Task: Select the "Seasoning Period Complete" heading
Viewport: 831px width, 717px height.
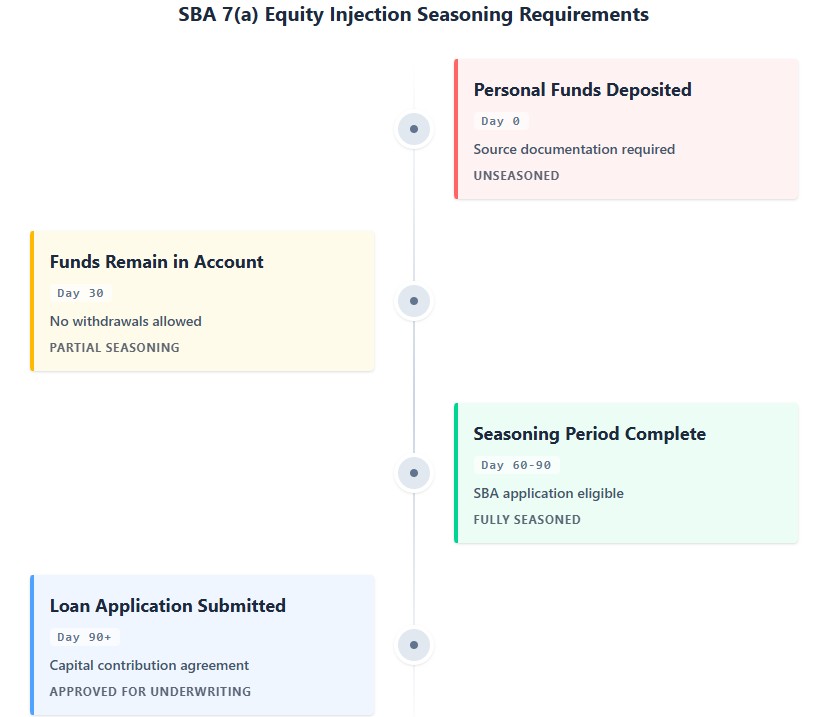Action: (589, 434)
